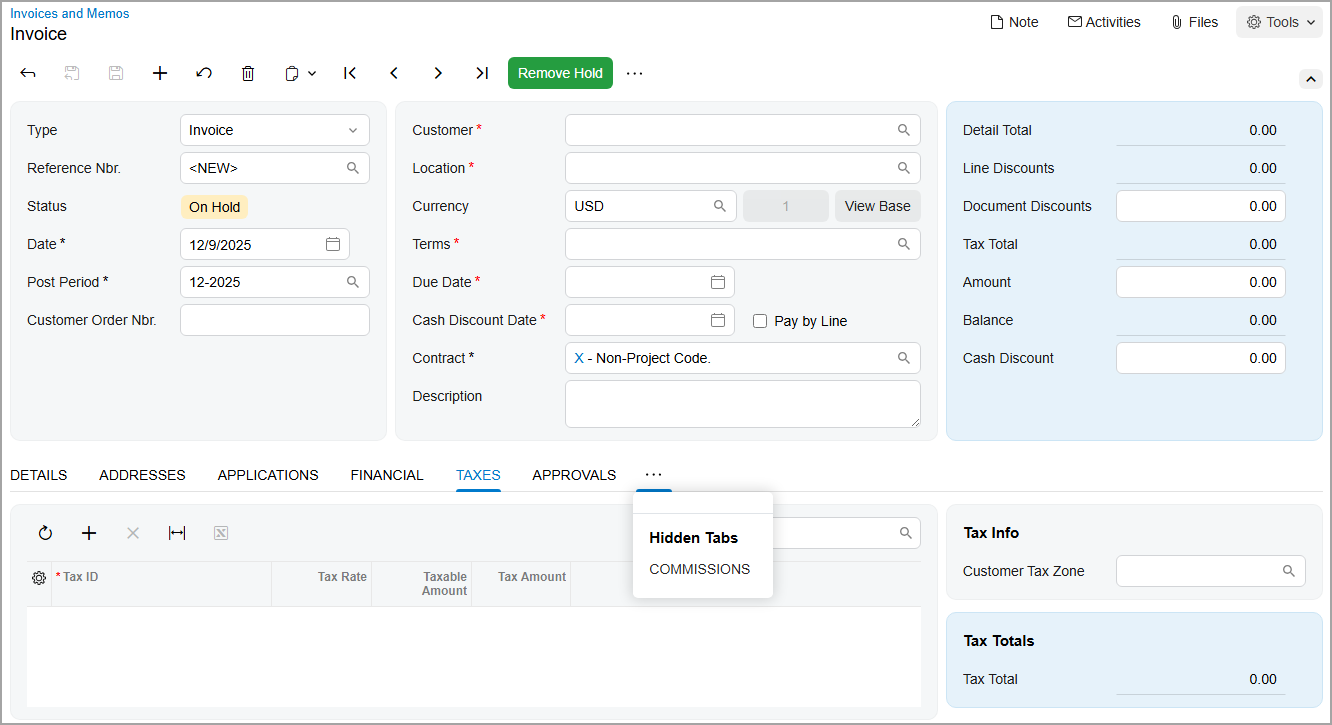1332x725 pixels.
Task: Click the Cash Discount input field
Action: click(x=1201, y=358)
